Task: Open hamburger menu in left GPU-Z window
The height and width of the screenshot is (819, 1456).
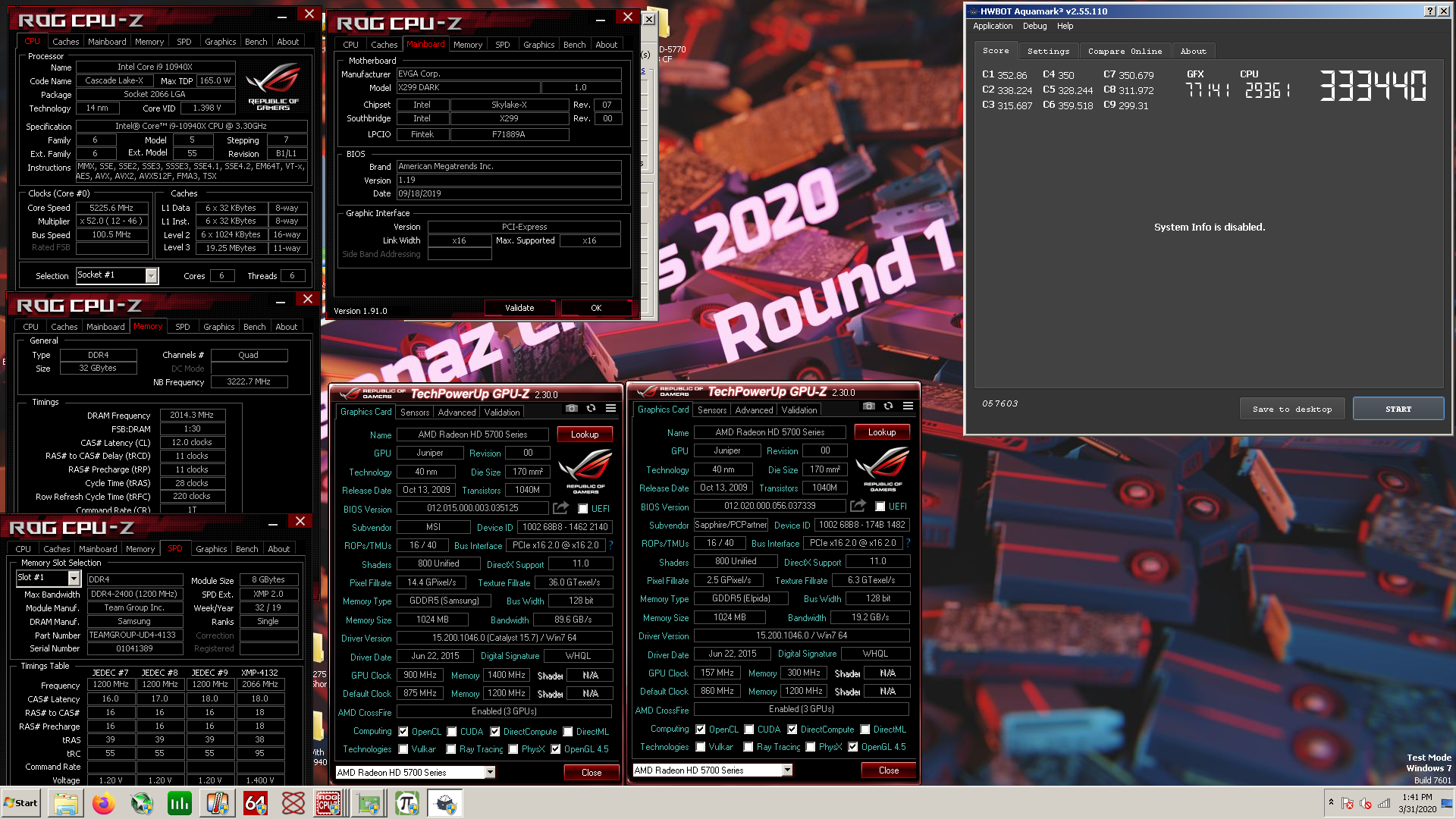Action: point(610,408)
